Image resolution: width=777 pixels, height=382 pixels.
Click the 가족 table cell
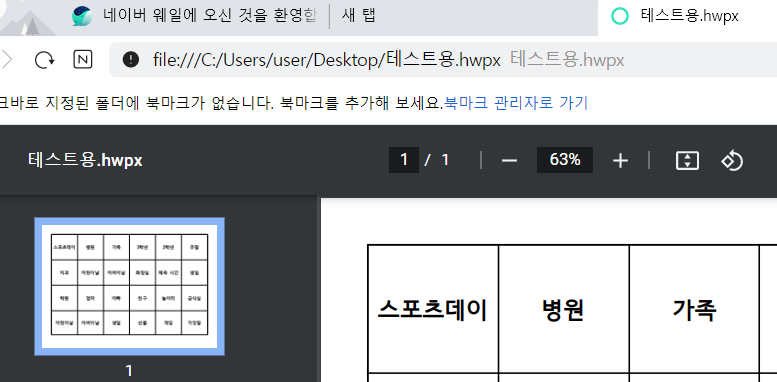694,309
